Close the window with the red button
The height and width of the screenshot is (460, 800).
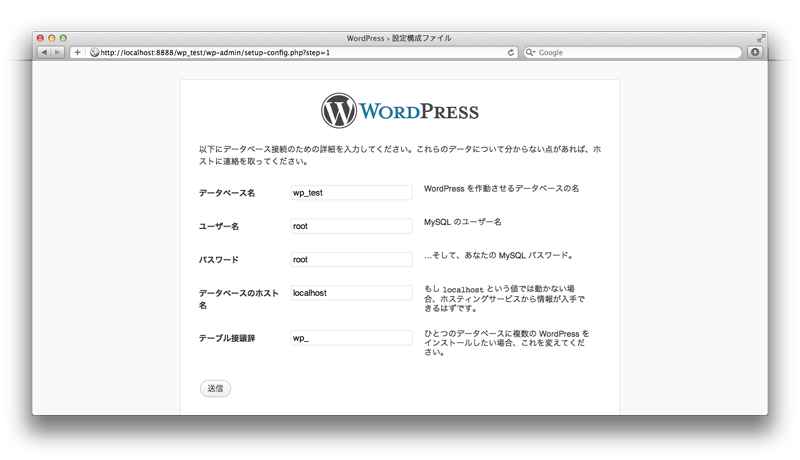coord(40,38)
